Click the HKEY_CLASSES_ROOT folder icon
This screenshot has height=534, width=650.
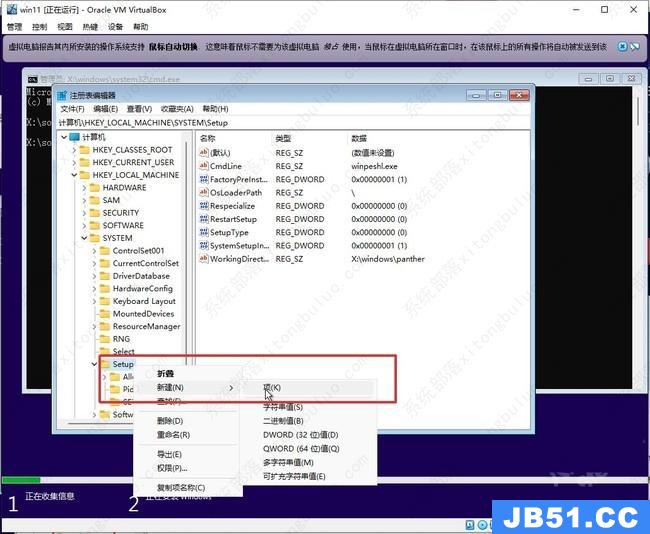(83, 150)
